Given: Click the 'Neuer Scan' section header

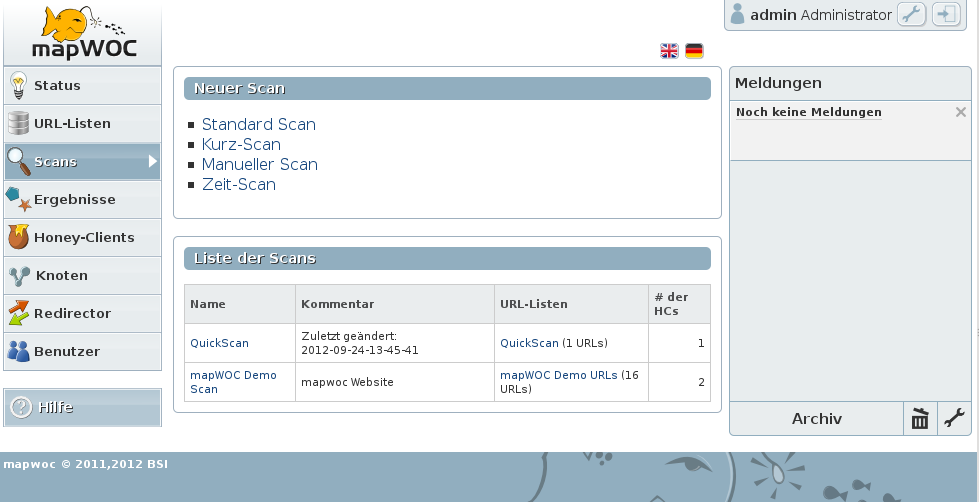Looking at the screenshot, I should 447,89.
